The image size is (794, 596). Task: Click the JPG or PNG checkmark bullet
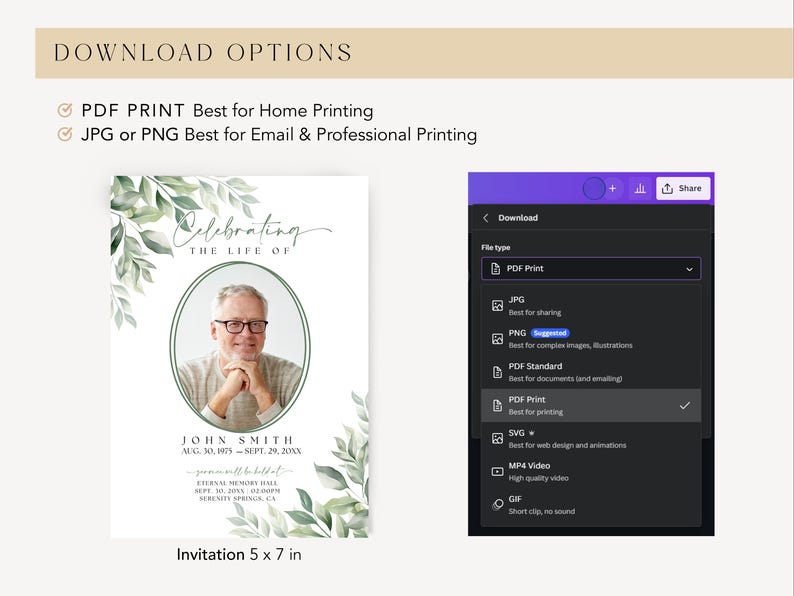64,134
